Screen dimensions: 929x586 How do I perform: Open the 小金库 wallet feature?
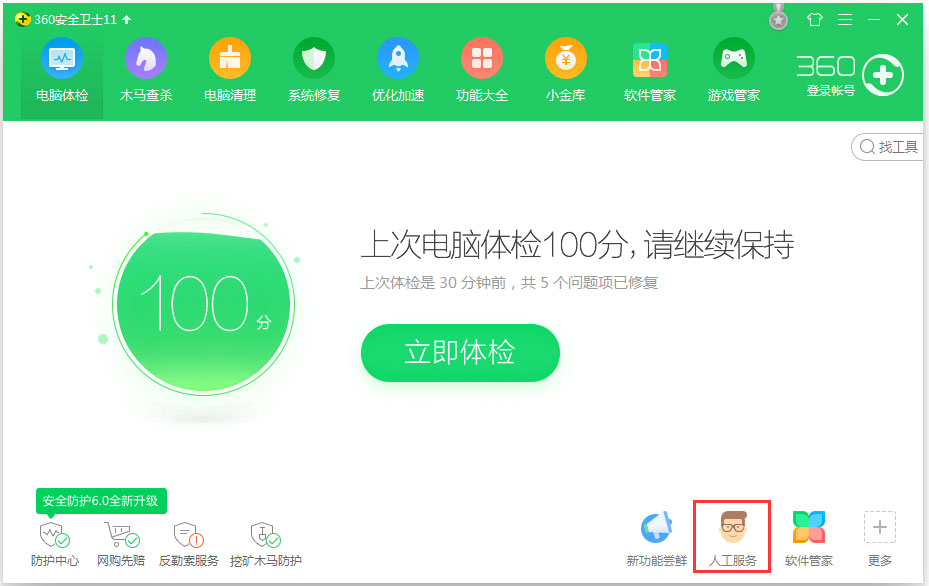(x=565, y=68)
